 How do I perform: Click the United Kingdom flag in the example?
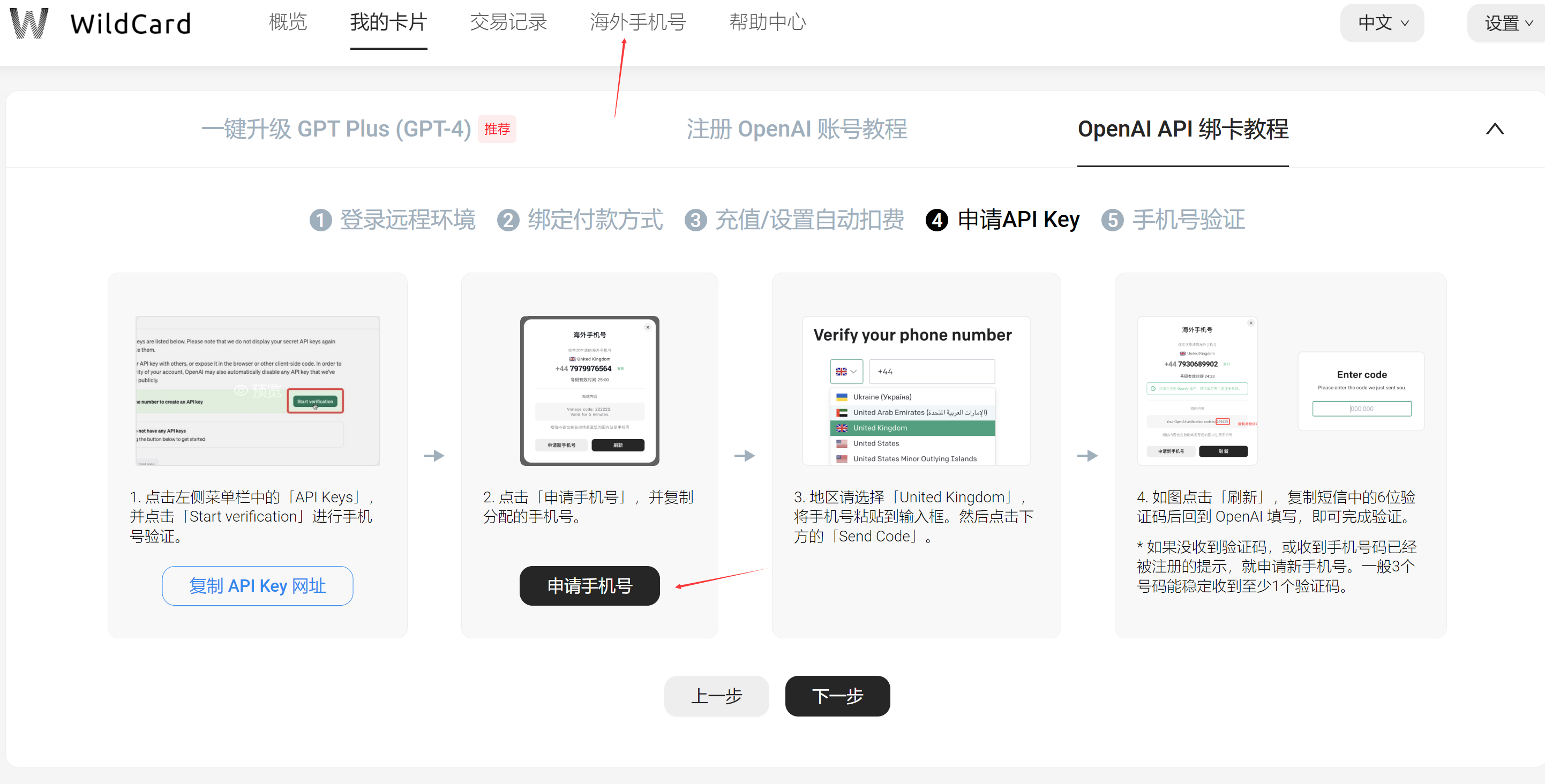pyautogui.click(x=842, y=428)
